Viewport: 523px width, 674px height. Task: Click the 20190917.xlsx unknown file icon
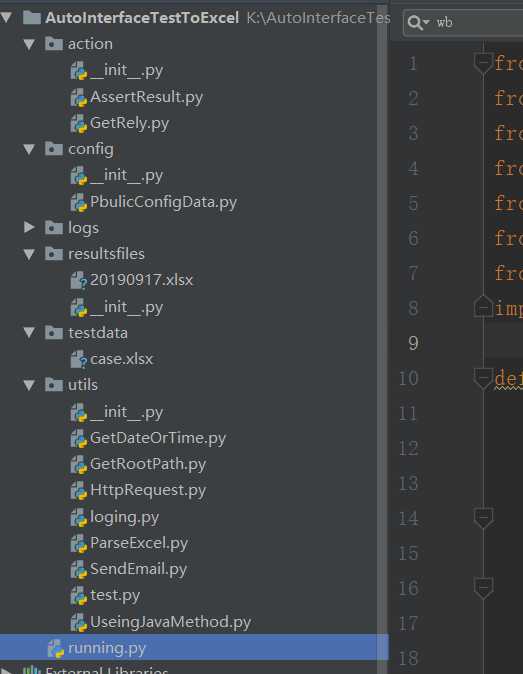tap(79, 281)
